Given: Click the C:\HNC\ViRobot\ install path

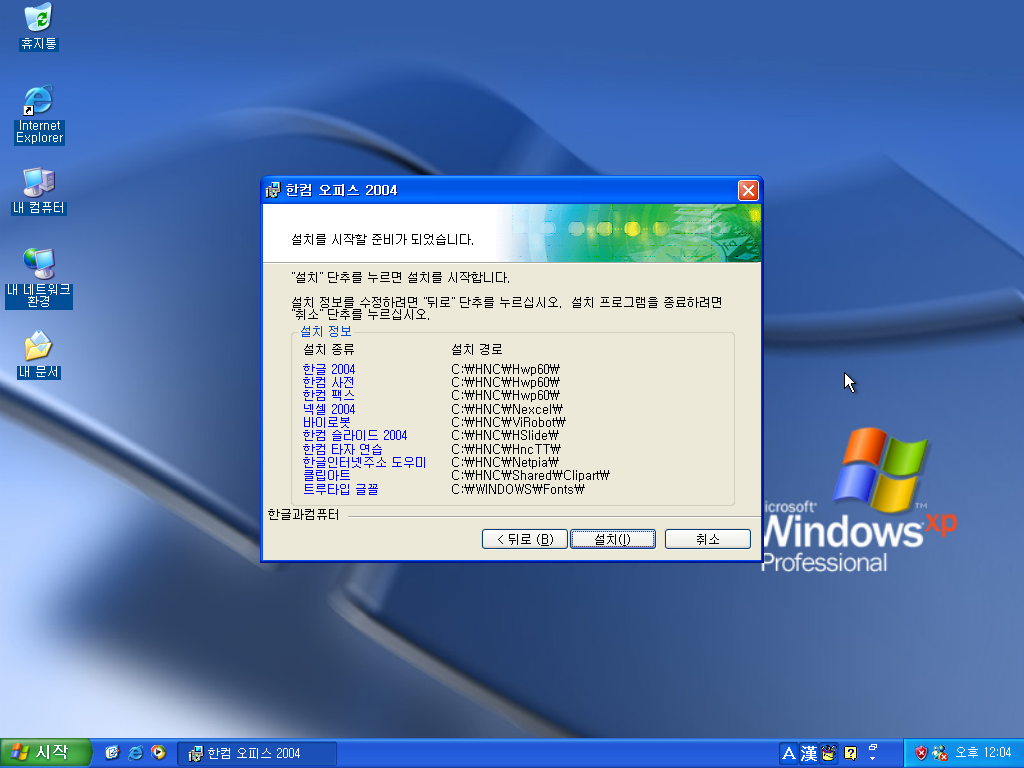Looking at the screenshot, I should tap(508, 422).
